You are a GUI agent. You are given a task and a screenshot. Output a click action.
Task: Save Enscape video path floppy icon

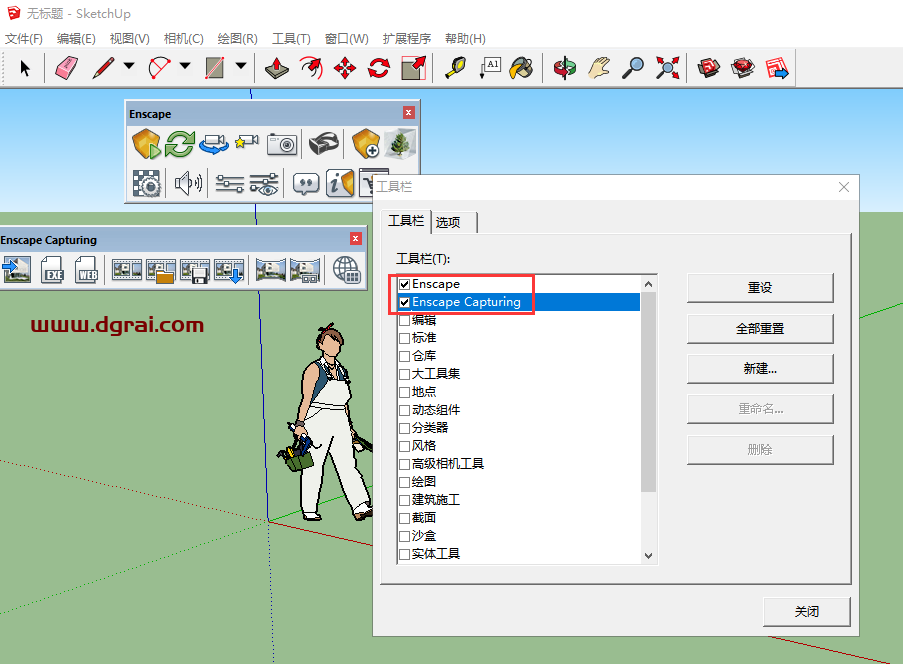[x=195, y=271]
